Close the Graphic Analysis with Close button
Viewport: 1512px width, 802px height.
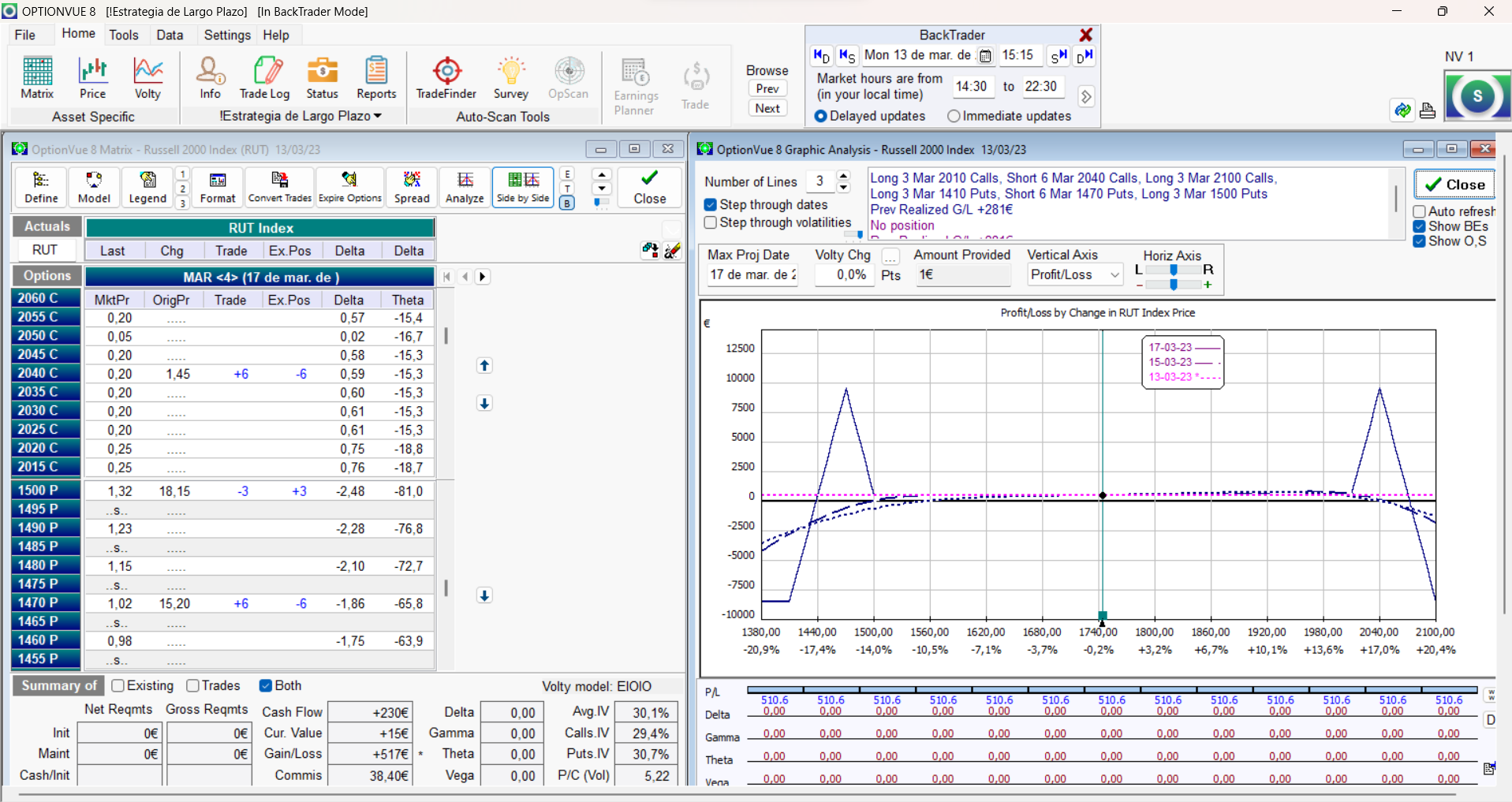pos(1454,185)
